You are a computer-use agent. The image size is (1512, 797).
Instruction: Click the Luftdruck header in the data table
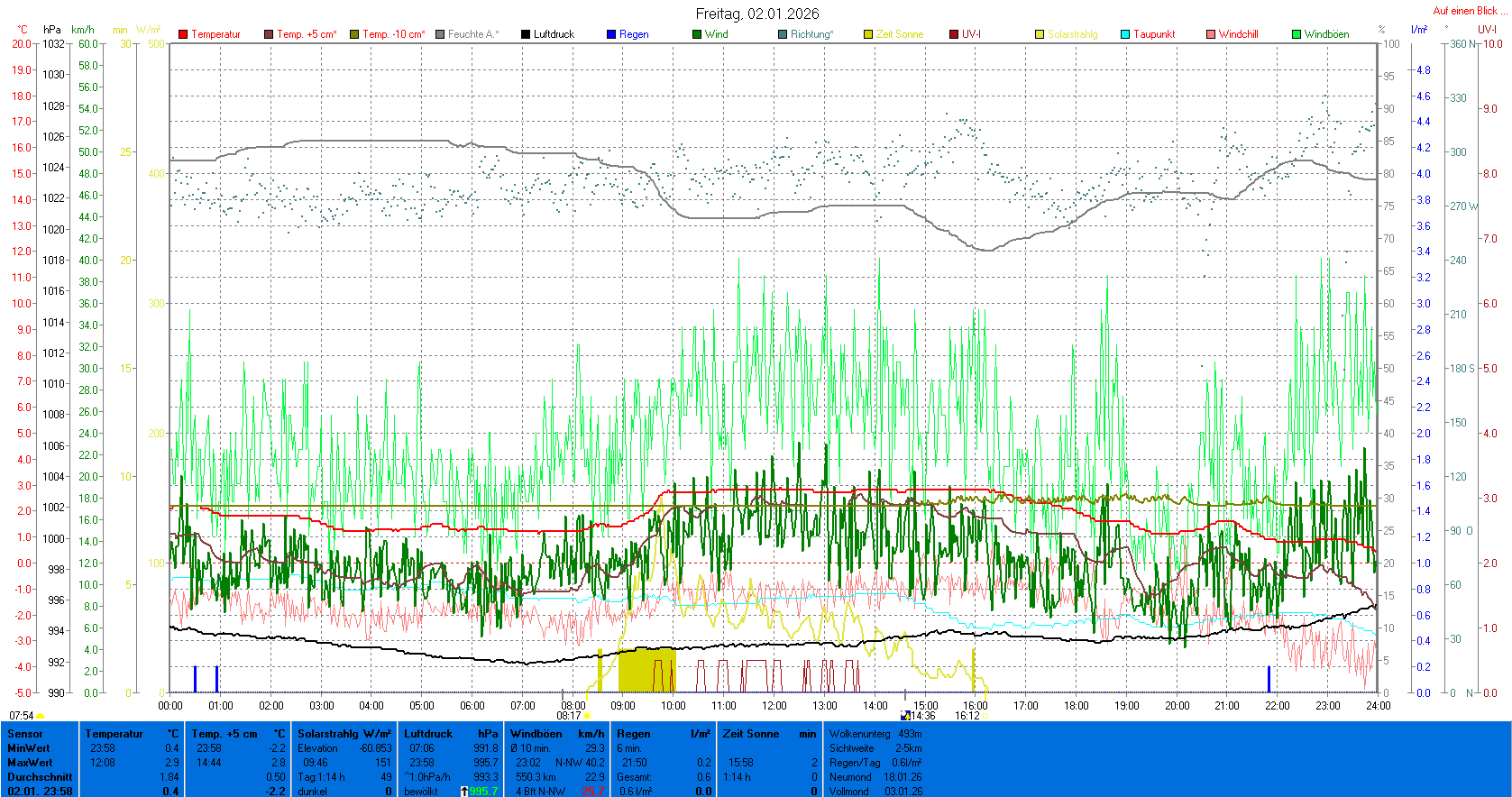pos(428,734)
